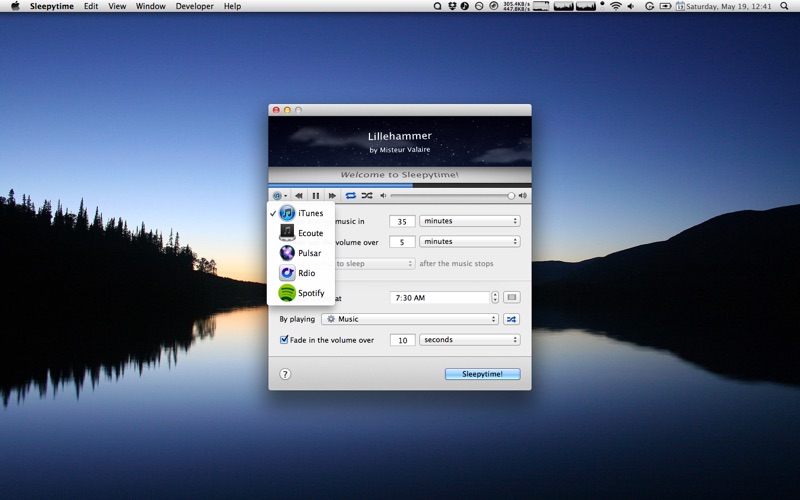Click the volume slider track
Screen dimensions: 800x500
tap(450, 196)
